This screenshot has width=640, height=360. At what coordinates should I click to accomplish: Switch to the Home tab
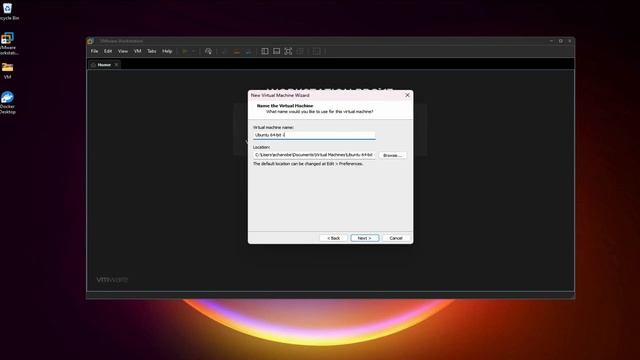click(x=104, y=65)
